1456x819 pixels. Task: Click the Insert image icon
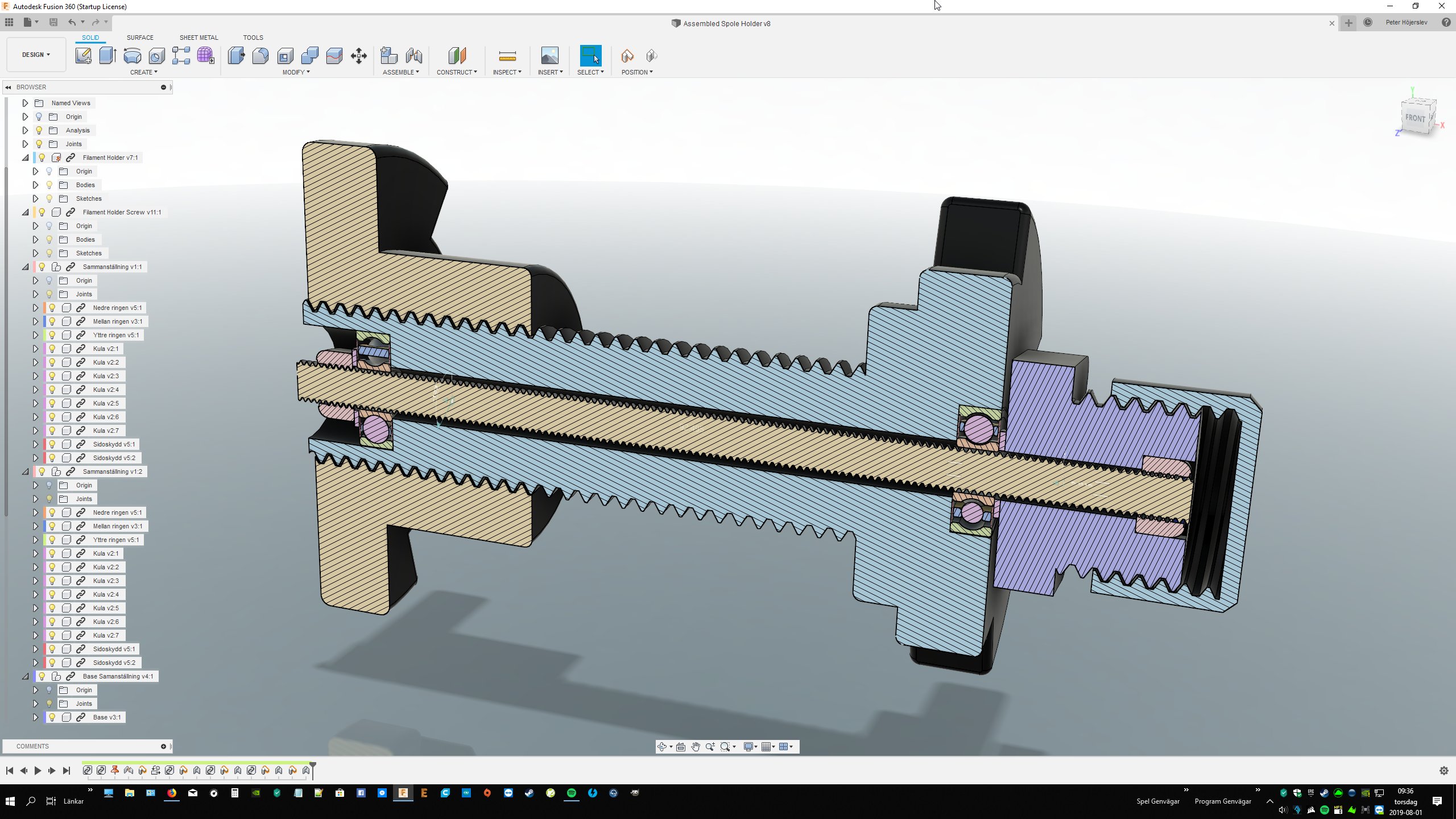549,56
